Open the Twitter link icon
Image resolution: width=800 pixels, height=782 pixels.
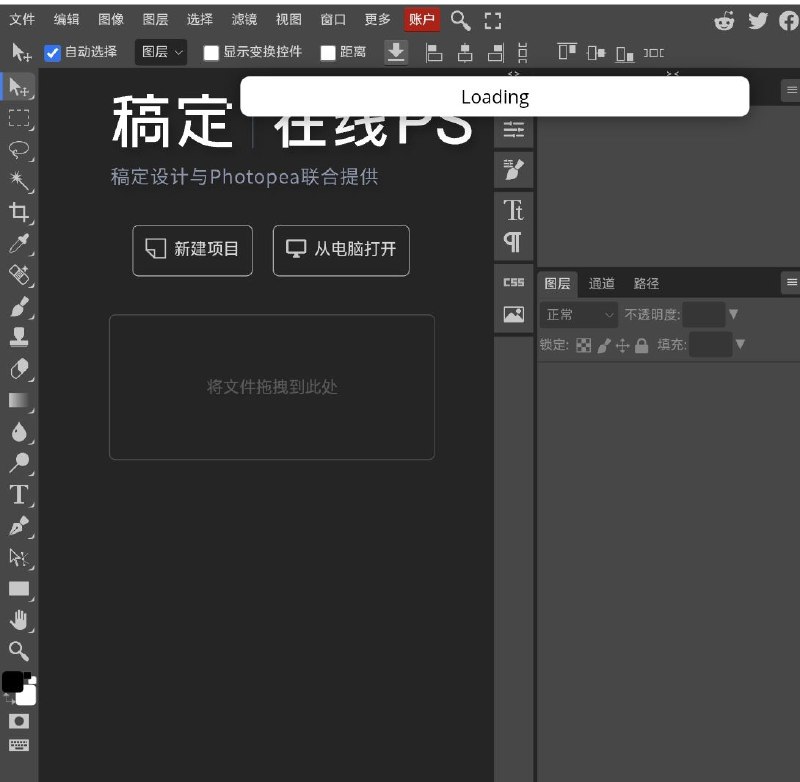pos(758,21)
